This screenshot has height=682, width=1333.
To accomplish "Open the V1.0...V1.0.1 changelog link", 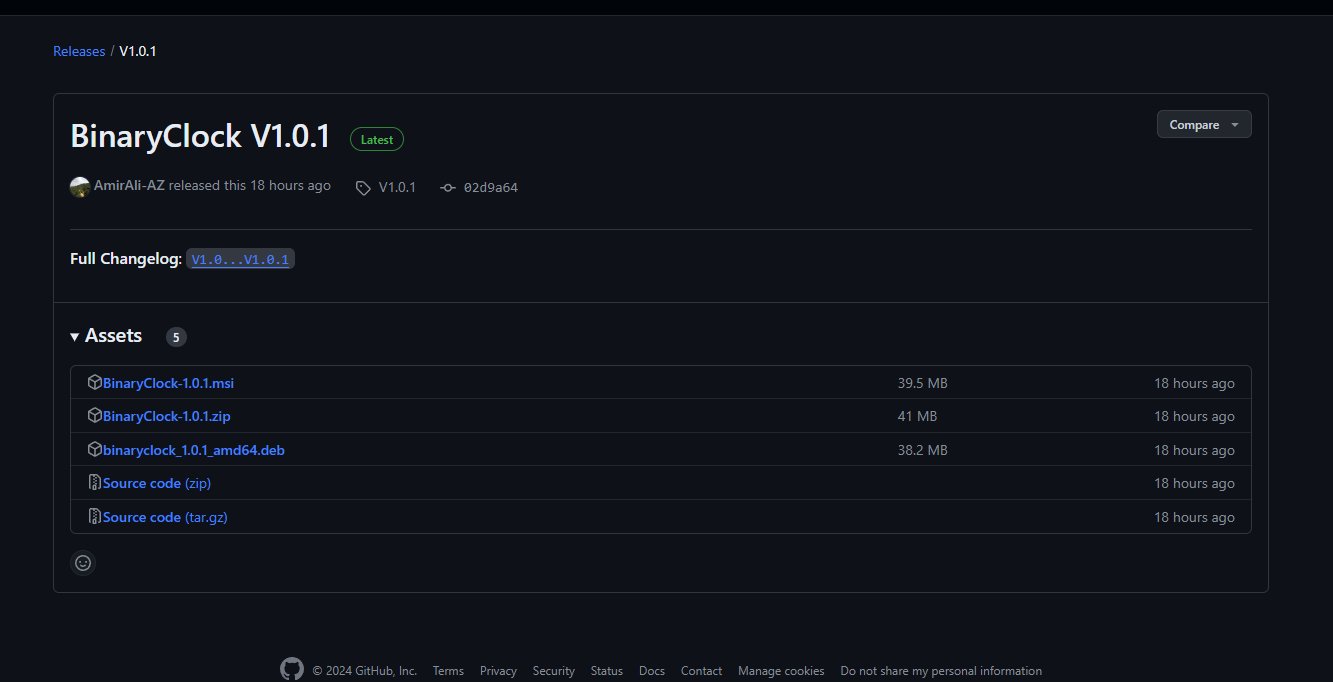I will coord(240,260).
